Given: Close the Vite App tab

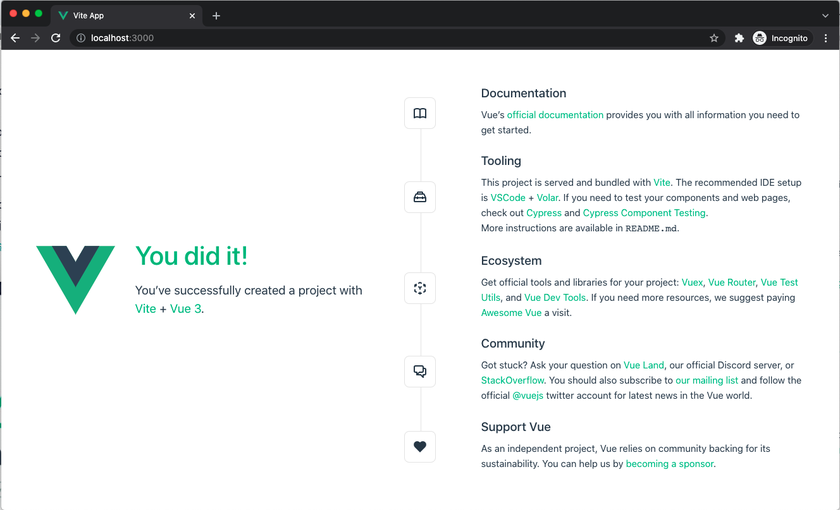Looking at the screenshot, I should [x=192, y=16].
